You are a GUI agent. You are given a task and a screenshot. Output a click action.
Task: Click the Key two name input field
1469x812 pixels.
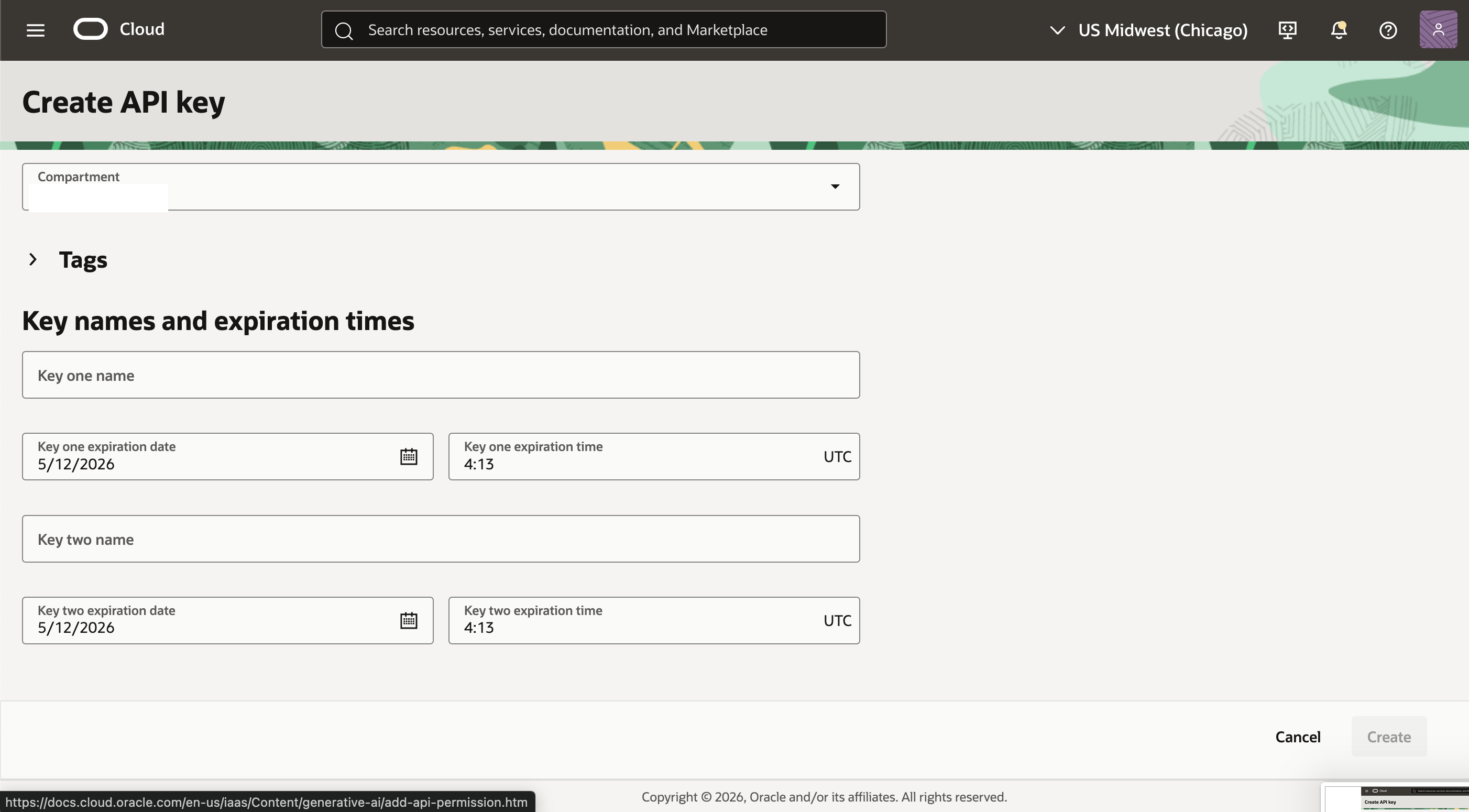point(440,539)
